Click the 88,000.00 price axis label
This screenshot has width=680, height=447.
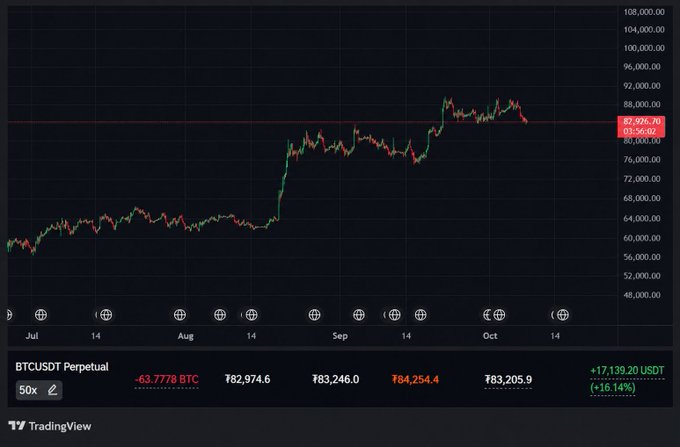click(642, 104)
